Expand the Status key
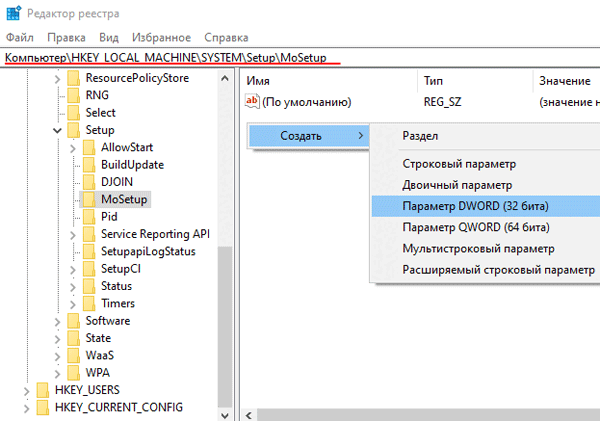 (x=73, y=287)
